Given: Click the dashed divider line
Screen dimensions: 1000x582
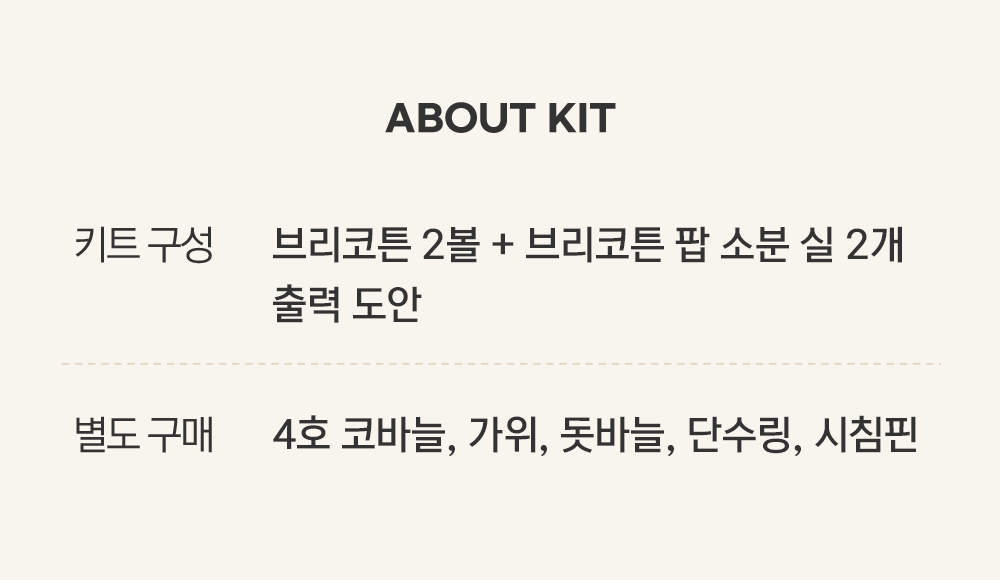Looking at the screenshot, I should tap(500, 364).
